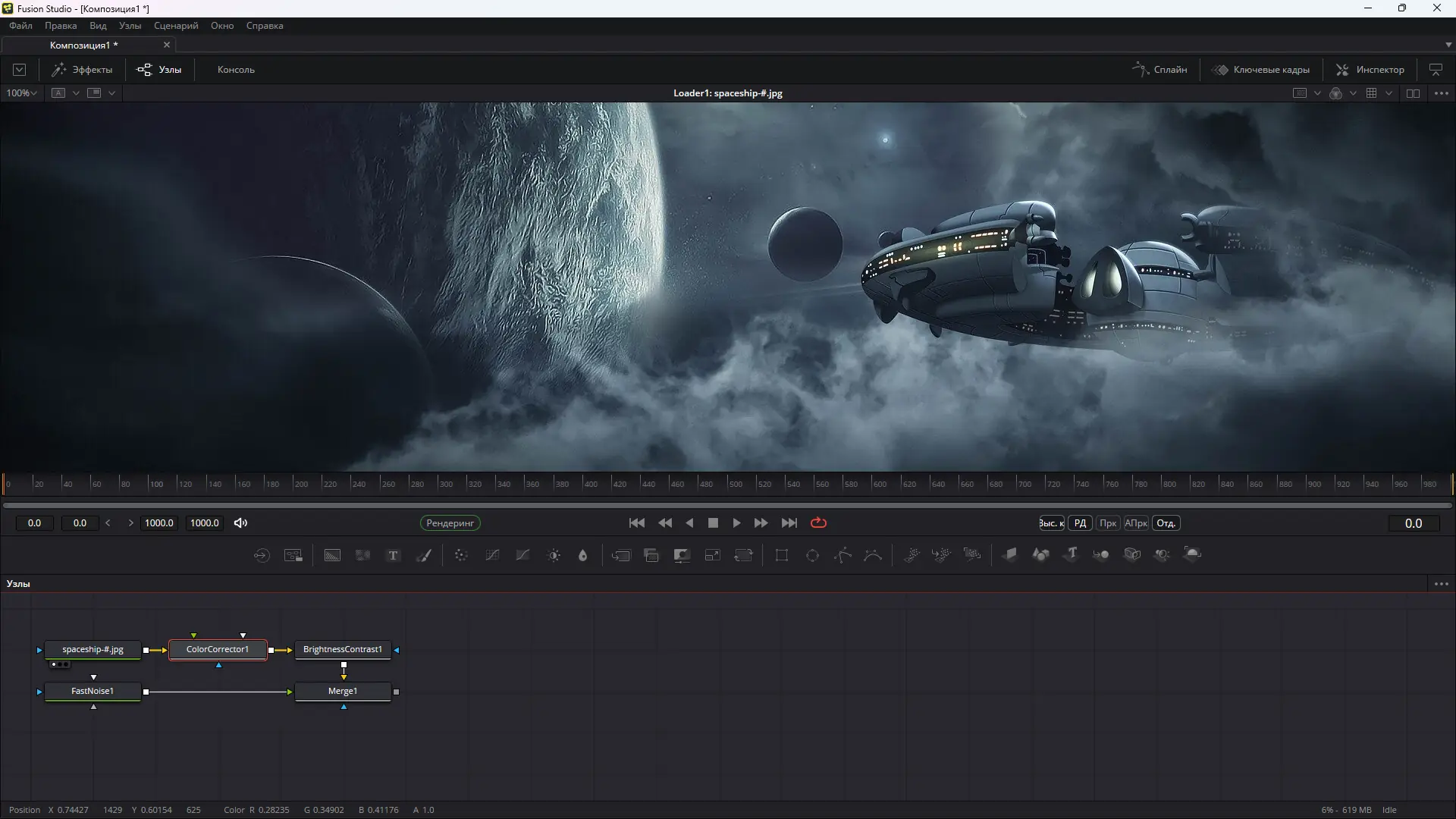Add an Ellipse mask from toolbar
The height and width of the screenshot is (819, 1456).
click(812, 555)
